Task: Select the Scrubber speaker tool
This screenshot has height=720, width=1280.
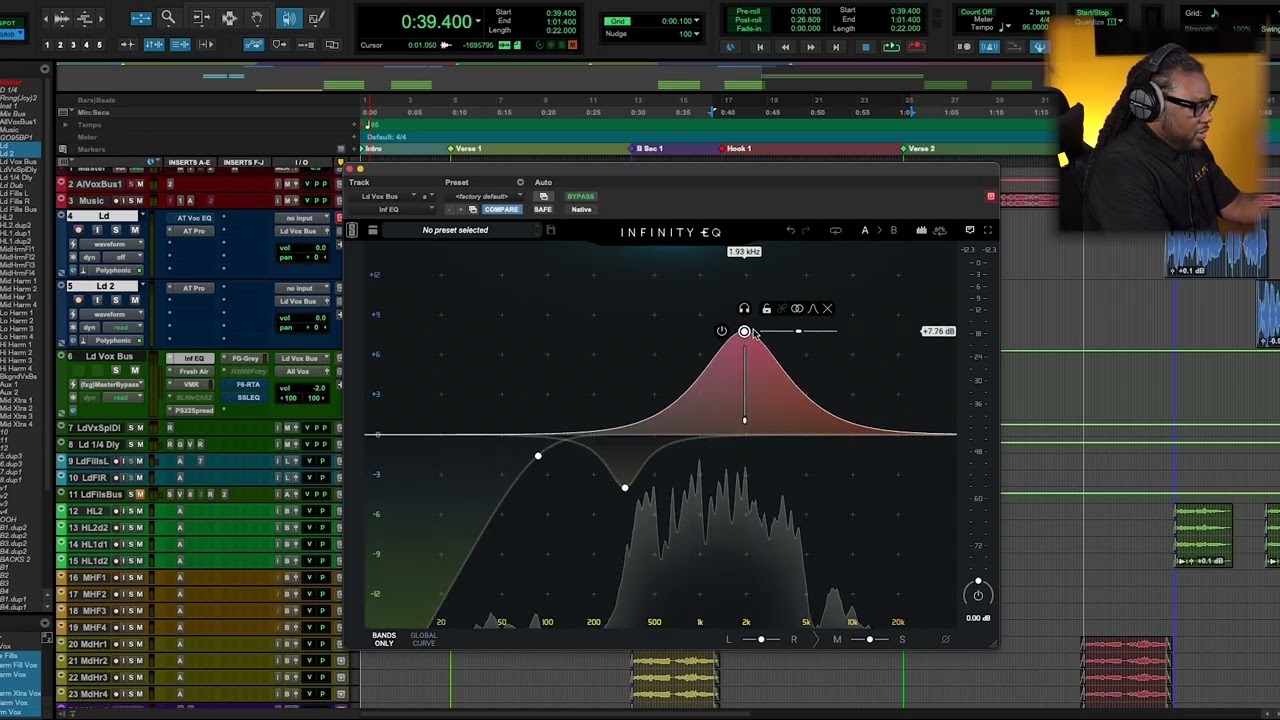Action: click(x=288, y=18)
